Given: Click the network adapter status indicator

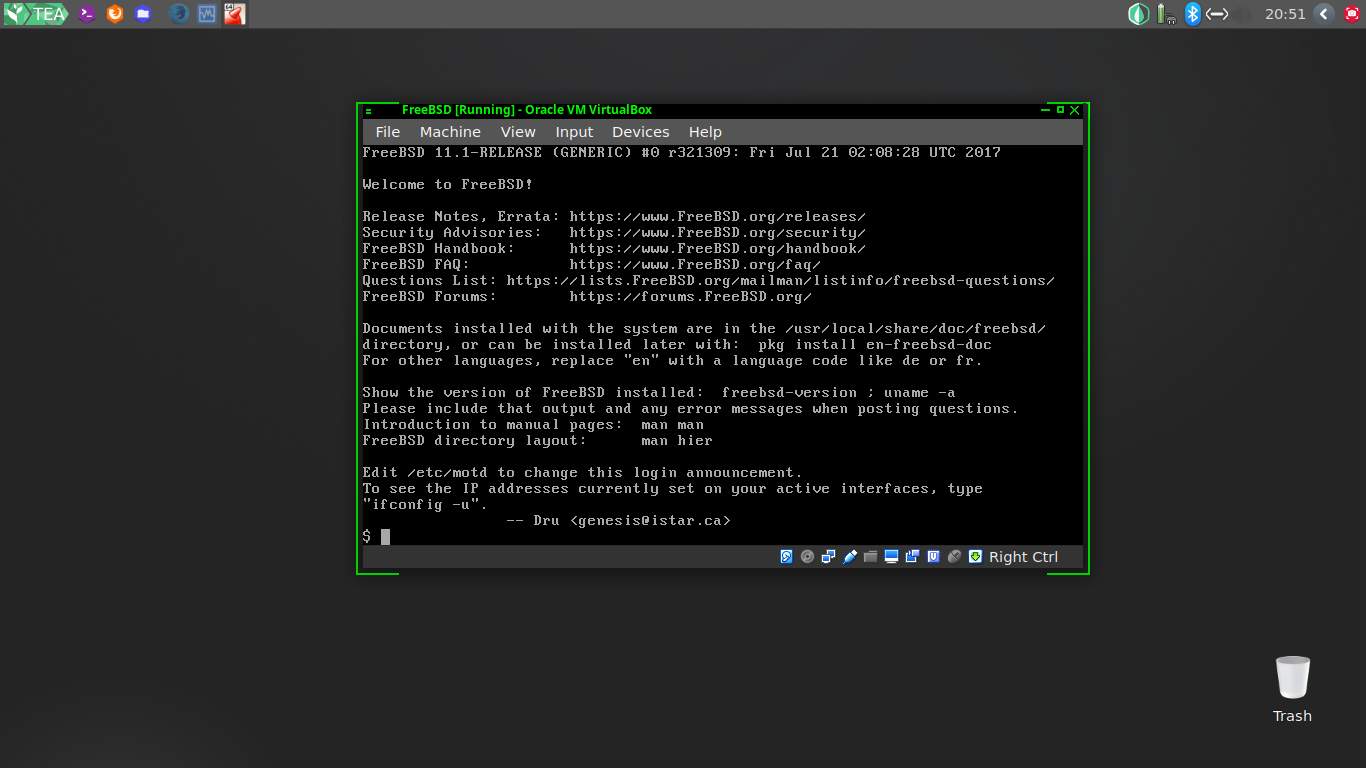Looking at the screenshot, I should [829, 557].
